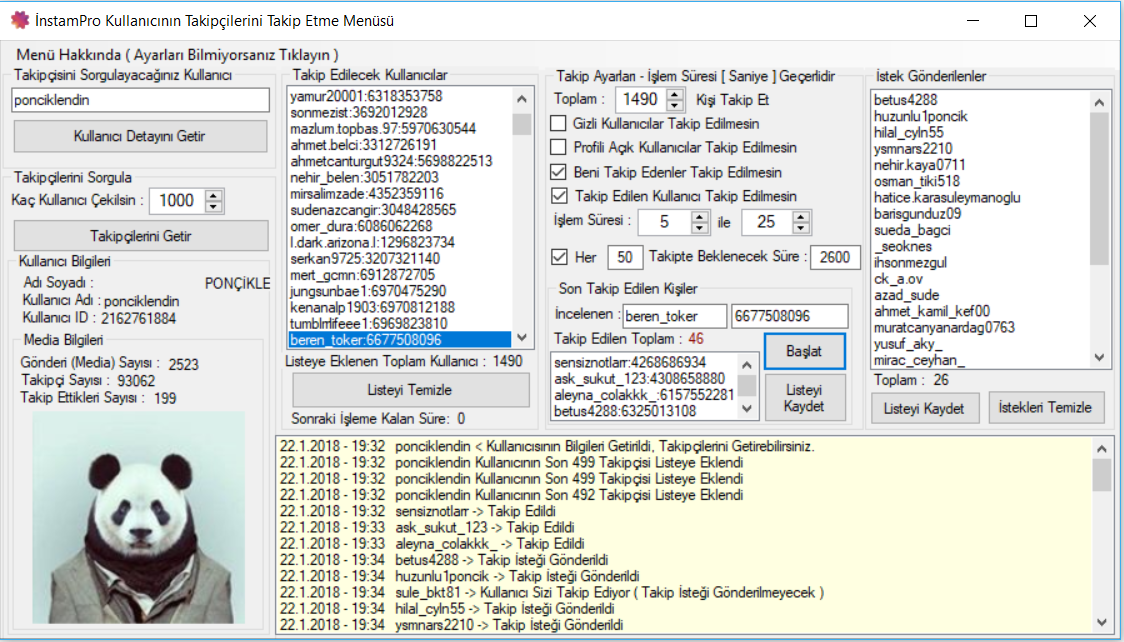Image resolution: width=1124 pixels, height=642 pixels.
Task: Click Takipte Beklenecek Süre 2600 field
Action: (835, 257)
